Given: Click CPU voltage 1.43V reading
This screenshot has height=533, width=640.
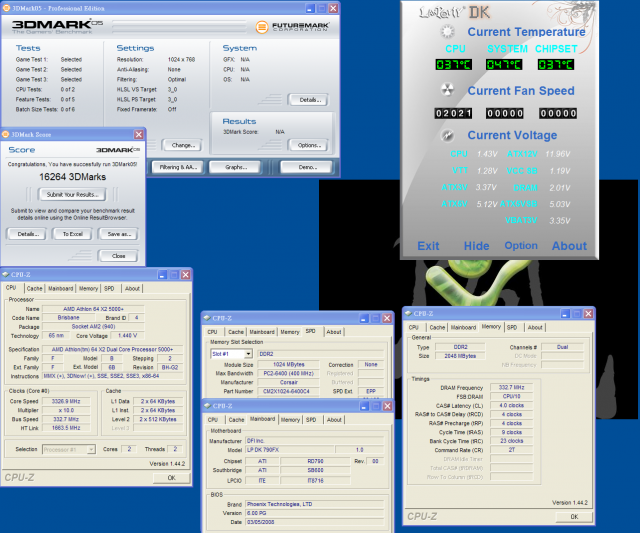Looking at the screenshot, I should [487, 154].
